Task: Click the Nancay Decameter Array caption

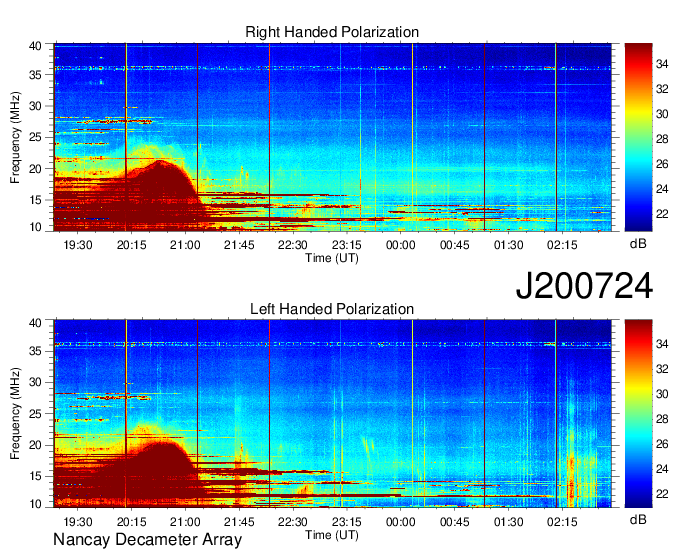Action: 147,539
